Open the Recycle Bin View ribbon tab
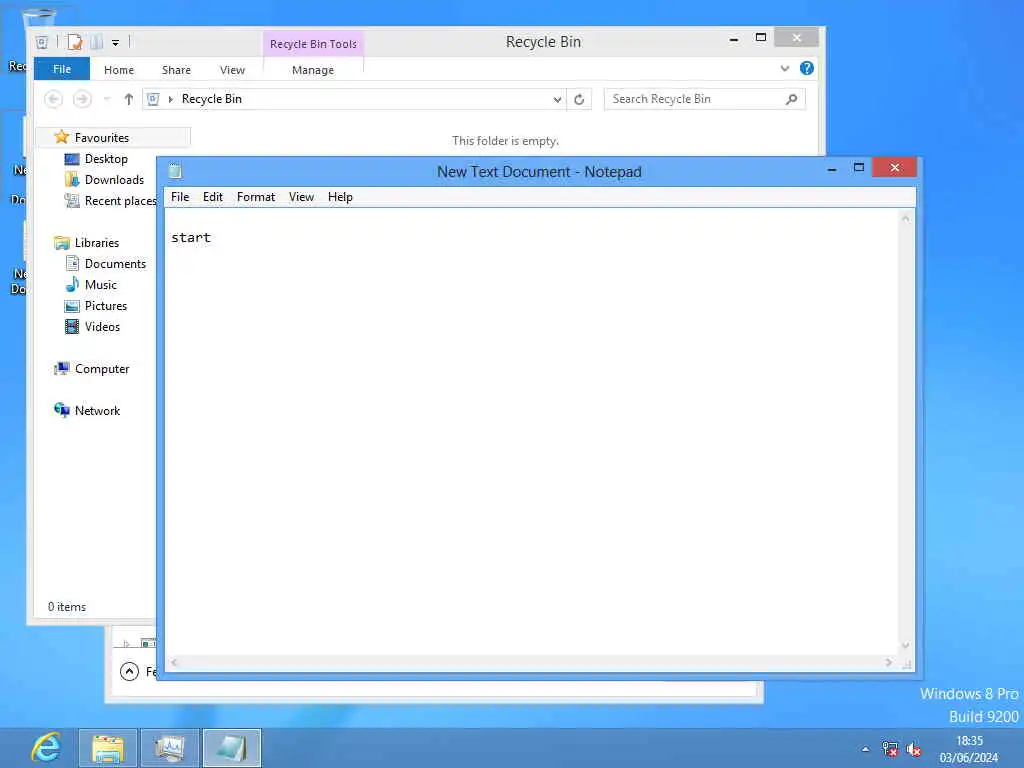 pyautogui.click(x=232, y=70)
